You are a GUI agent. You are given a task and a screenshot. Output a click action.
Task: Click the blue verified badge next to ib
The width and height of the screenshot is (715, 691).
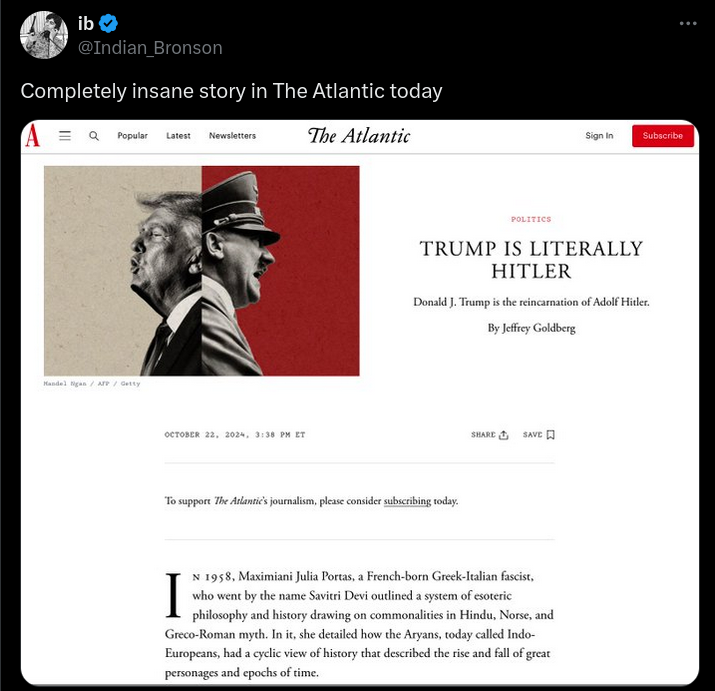(109, 23)
